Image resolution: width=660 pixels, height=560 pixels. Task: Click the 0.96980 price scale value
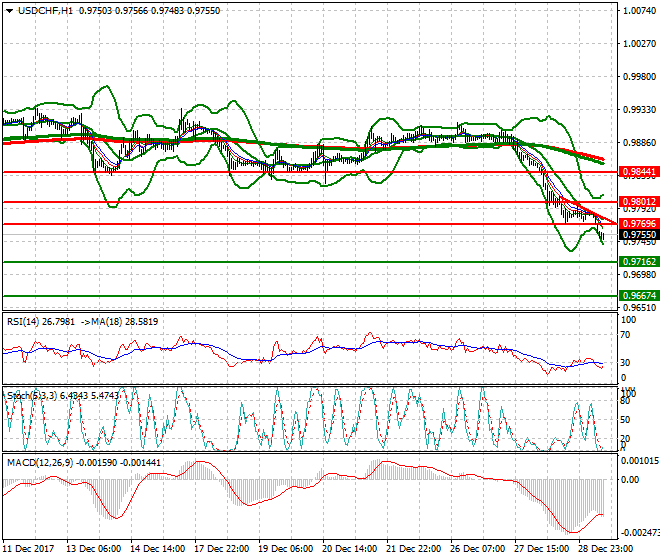[639, 275]
